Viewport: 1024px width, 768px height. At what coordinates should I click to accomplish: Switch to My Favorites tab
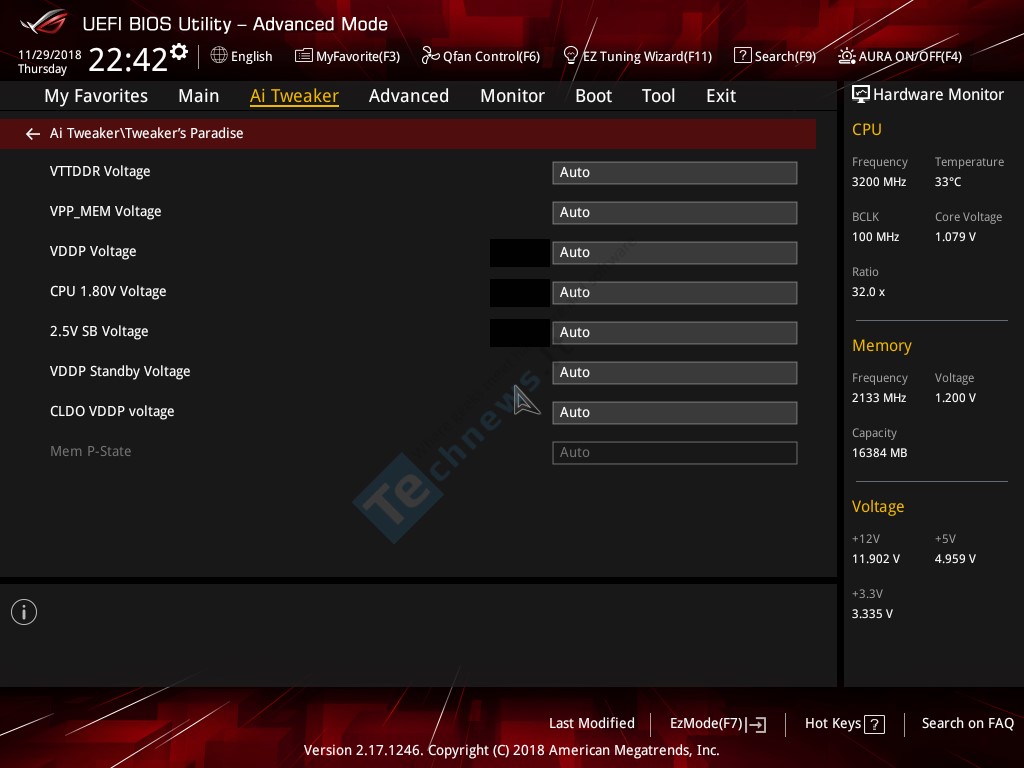[96, 96]
